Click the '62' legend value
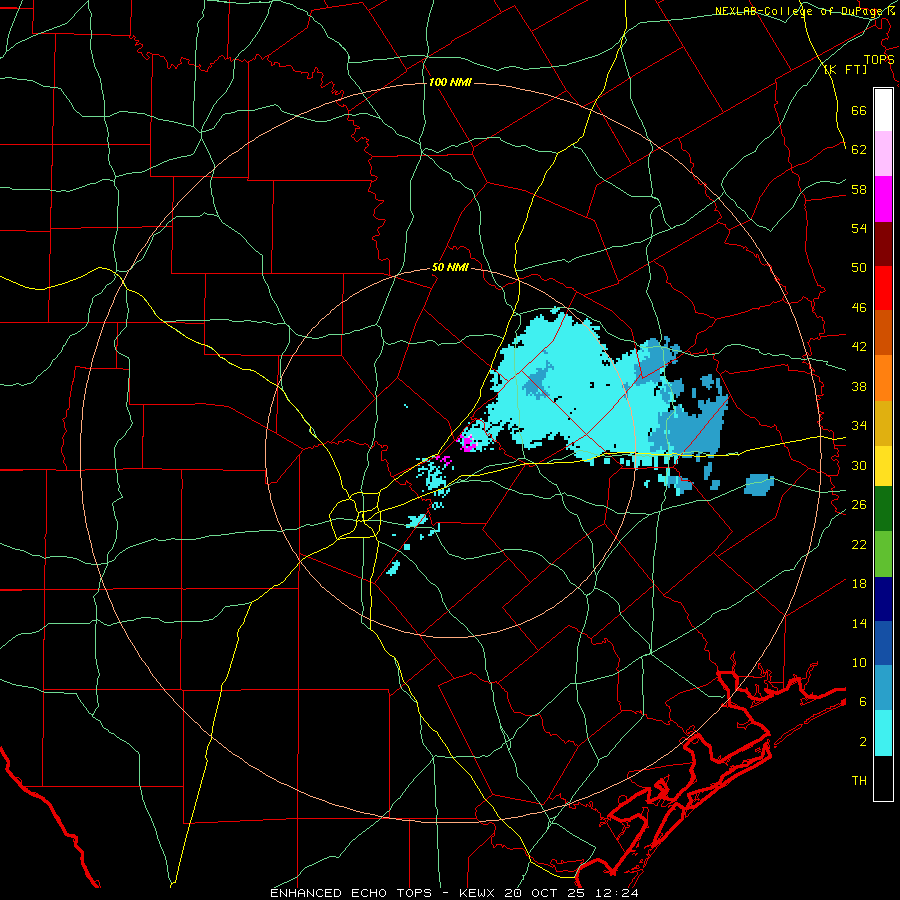900x900 pixels. pyautogui.click(x=859, y=150)
